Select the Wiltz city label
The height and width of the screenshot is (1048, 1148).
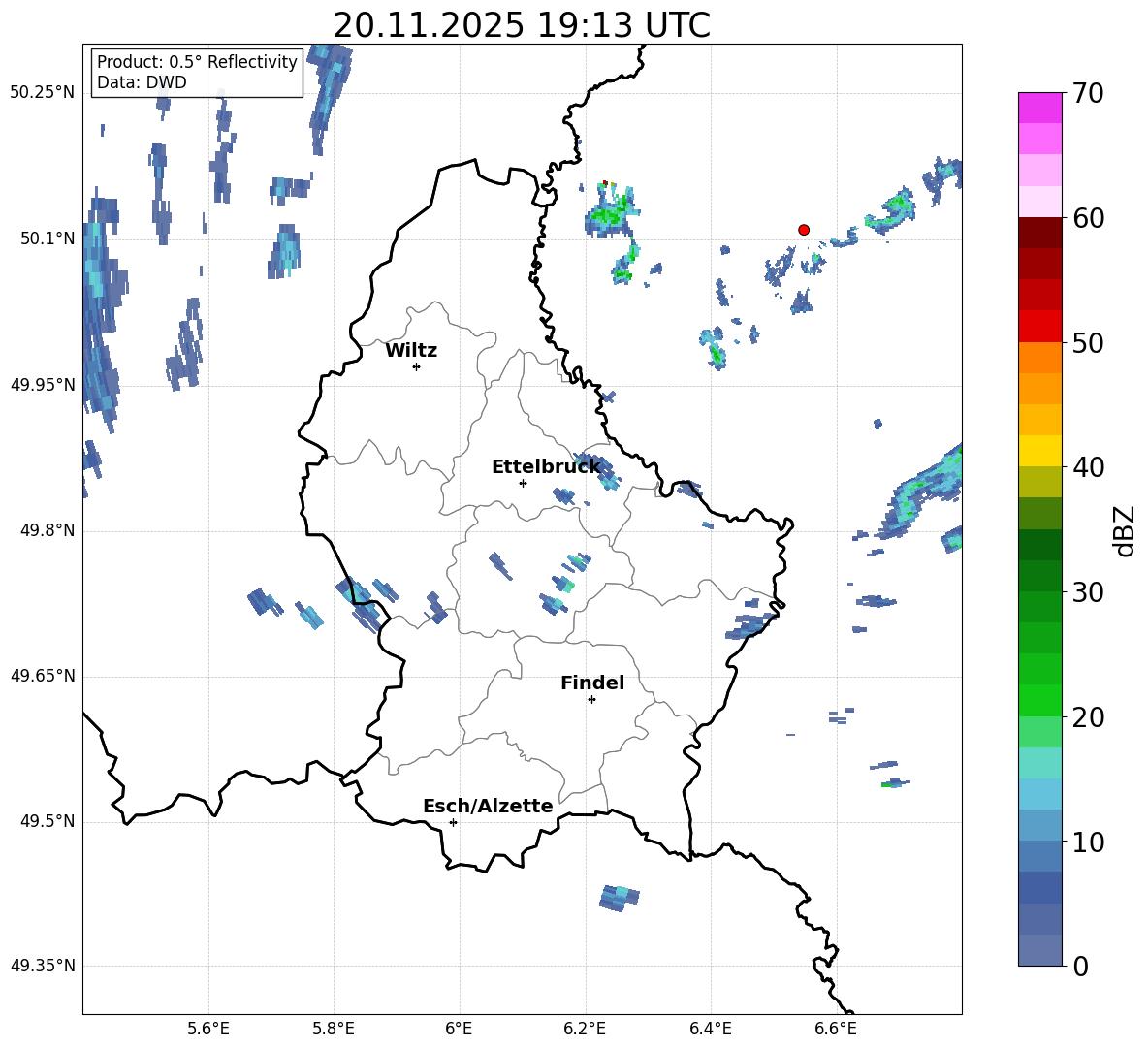click(x=411, y=351)
